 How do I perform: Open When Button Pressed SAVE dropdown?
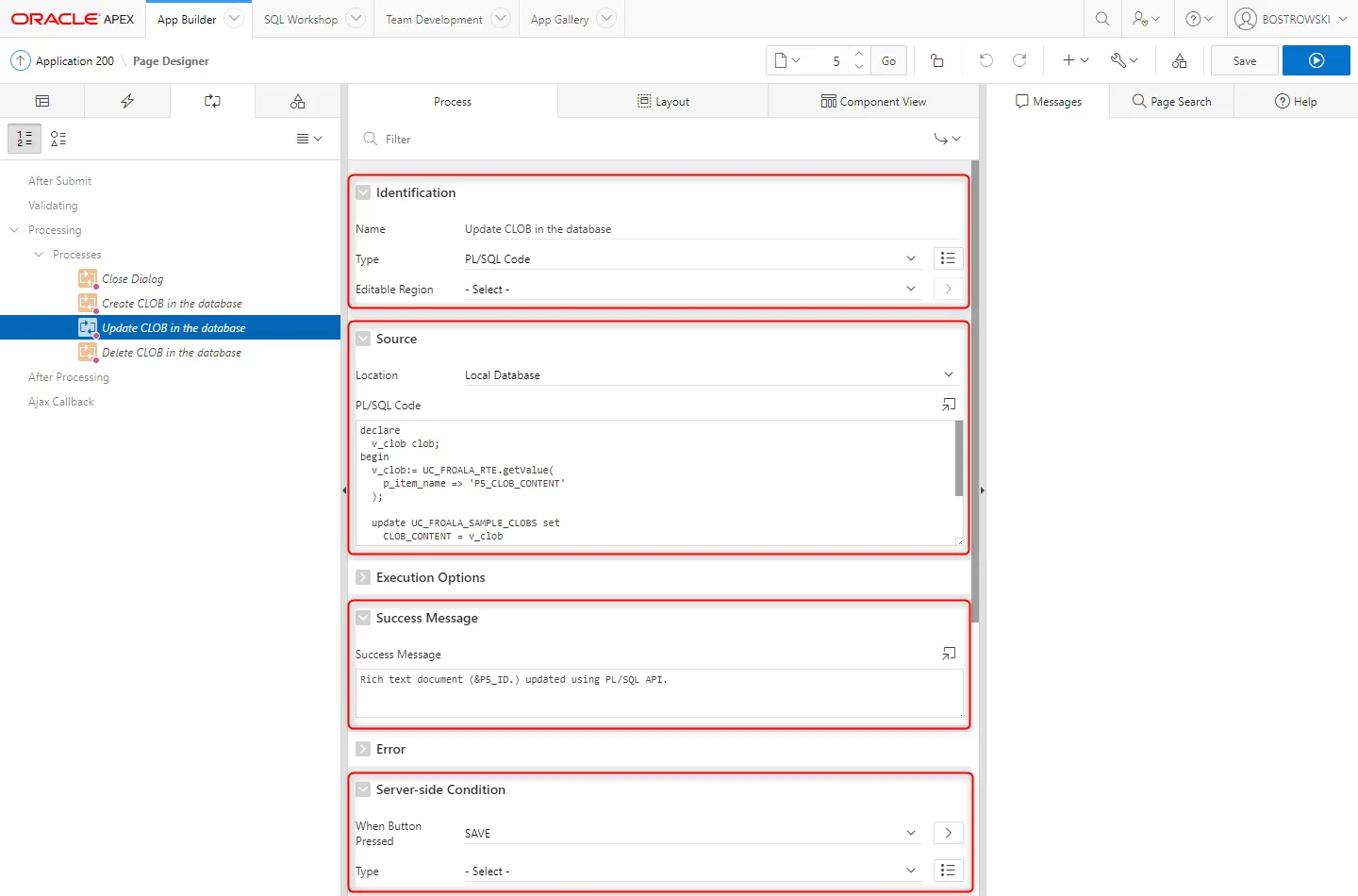coord(688,834)
